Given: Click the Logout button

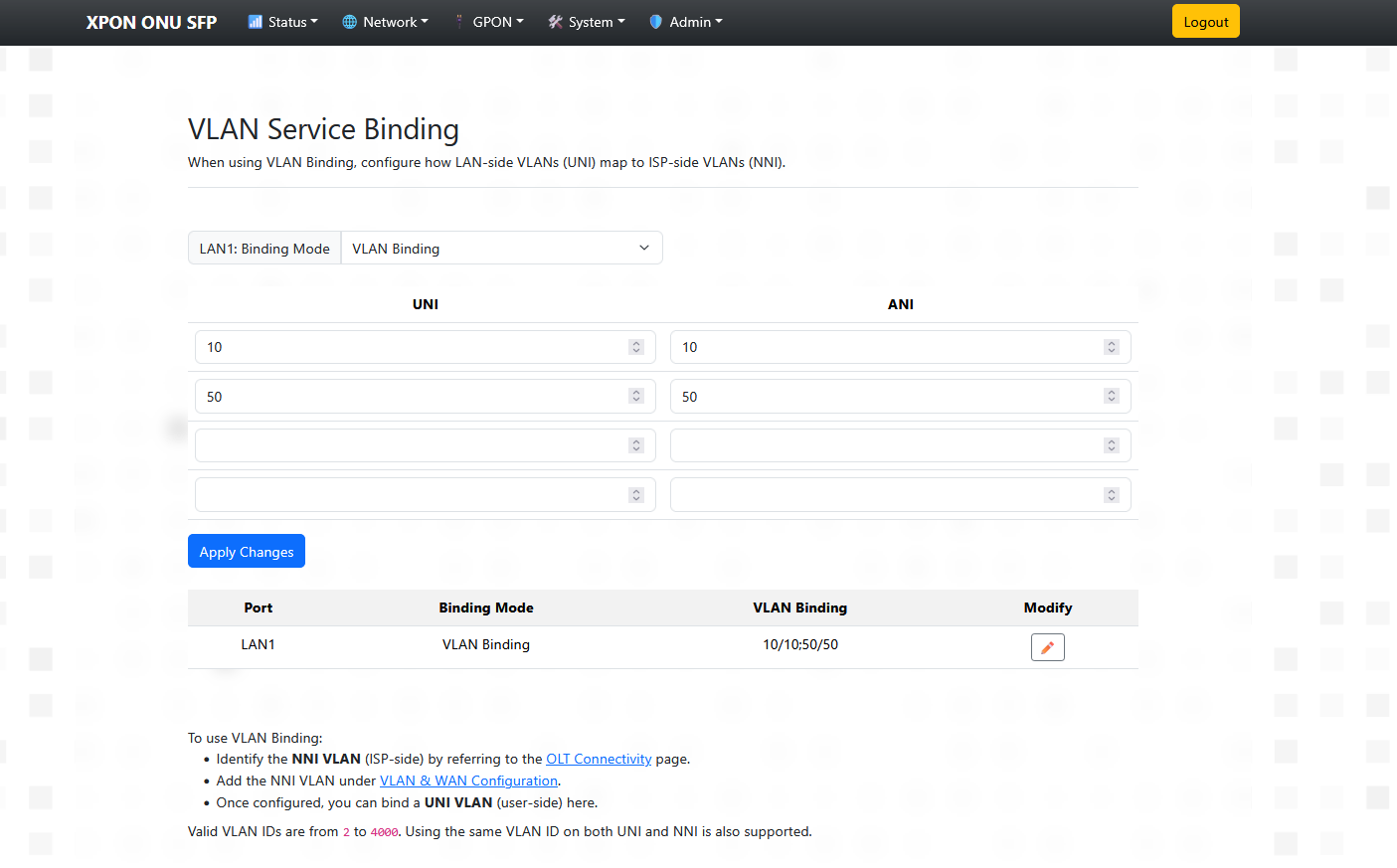Looking at the screenshot, I should [x=1206, y=22].
